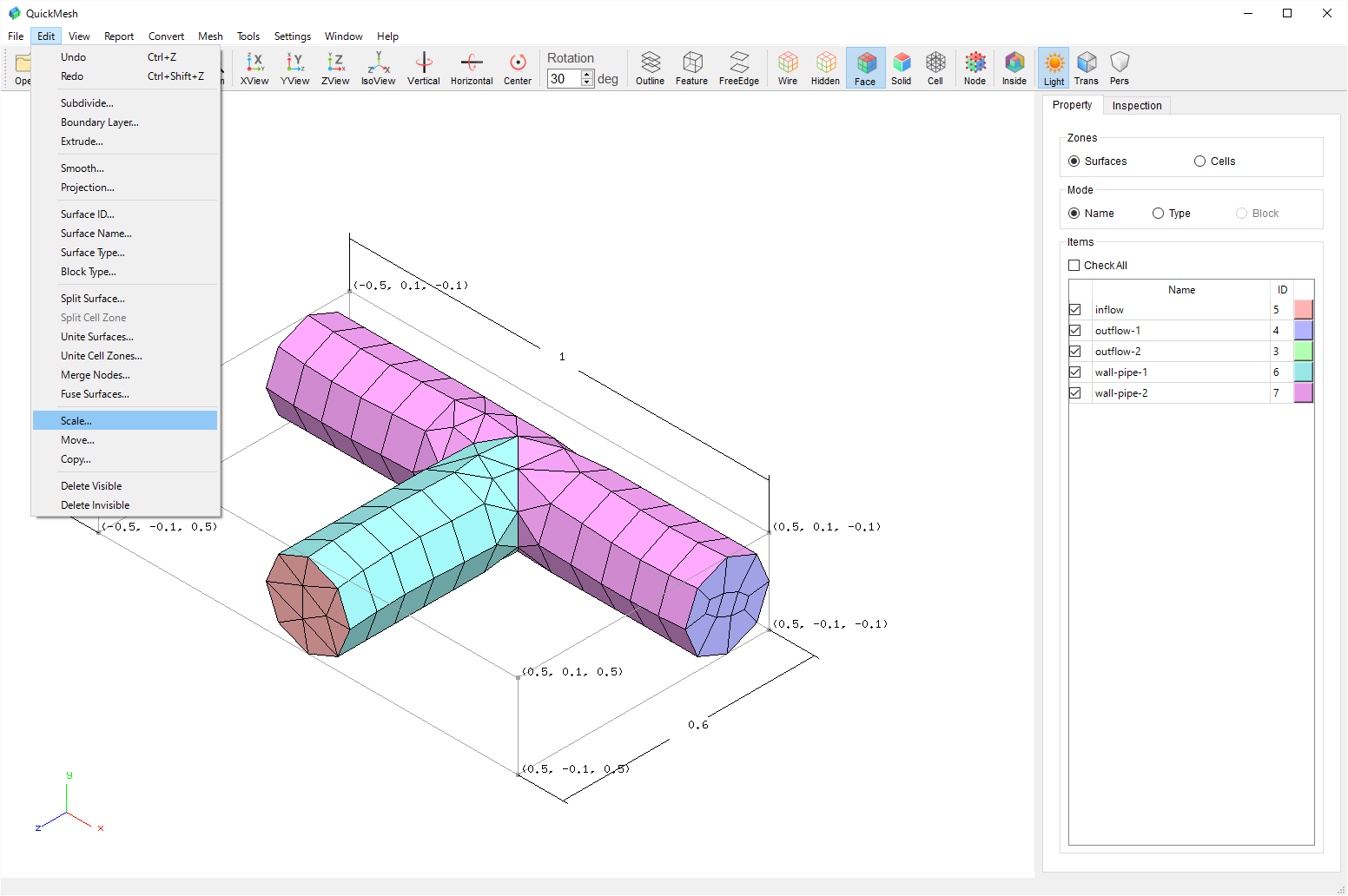Choose Smooth... from Edit menu
The width and height of the screenshot is (1348, 896).
[125, 168]
